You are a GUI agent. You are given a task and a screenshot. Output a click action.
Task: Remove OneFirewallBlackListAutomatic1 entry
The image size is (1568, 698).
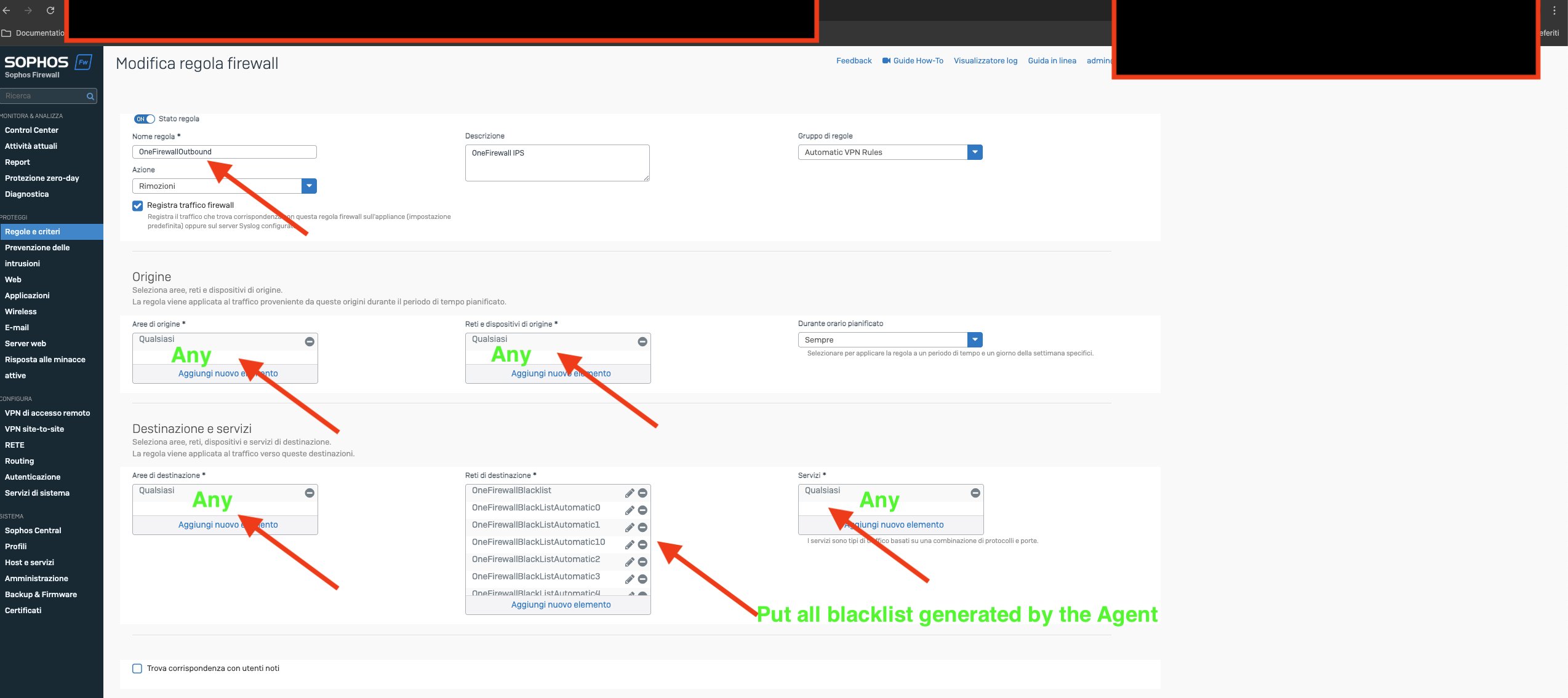tap(642, 528)
